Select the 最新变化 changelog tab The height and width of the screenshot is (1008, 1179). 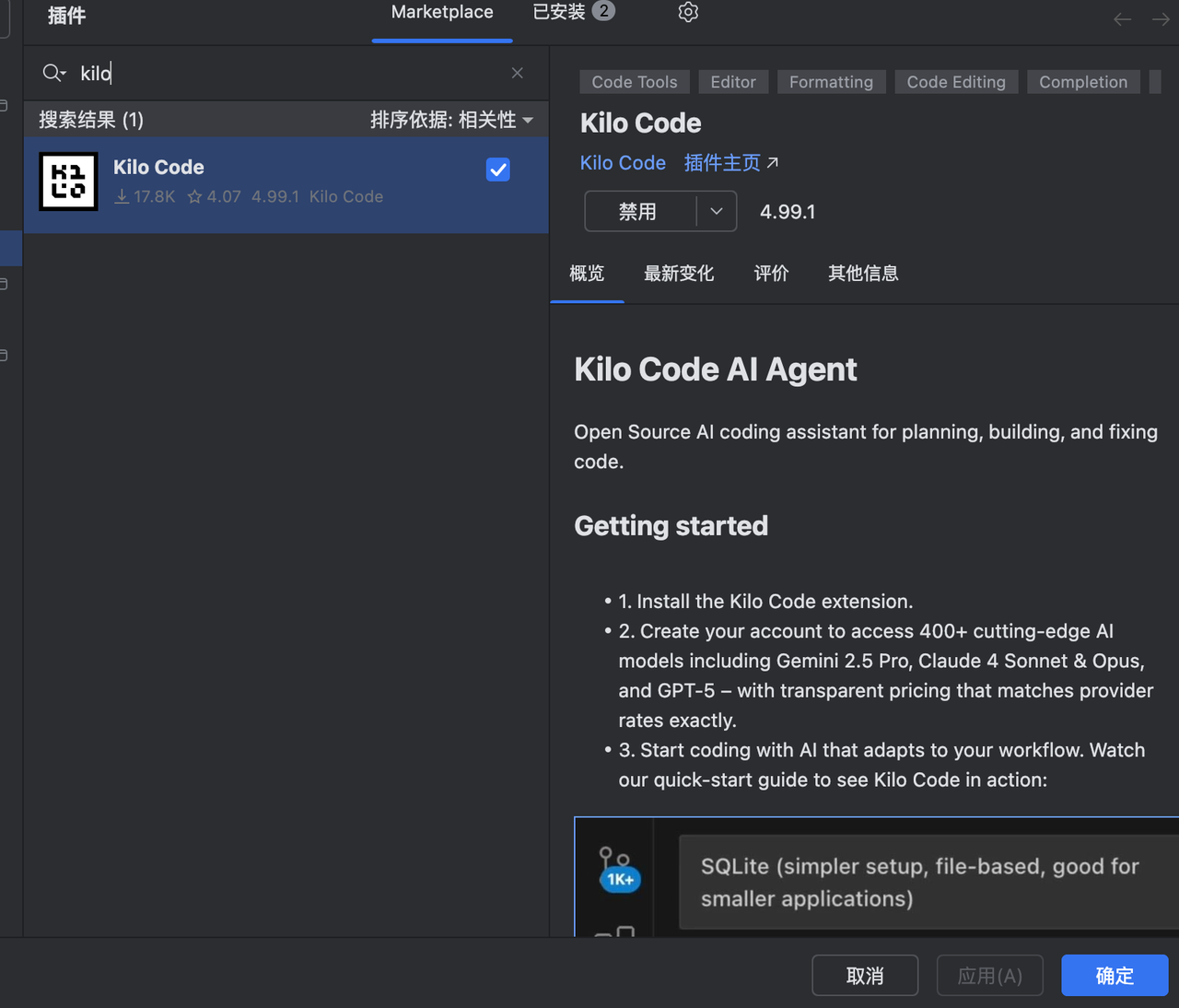click(680, 273)
